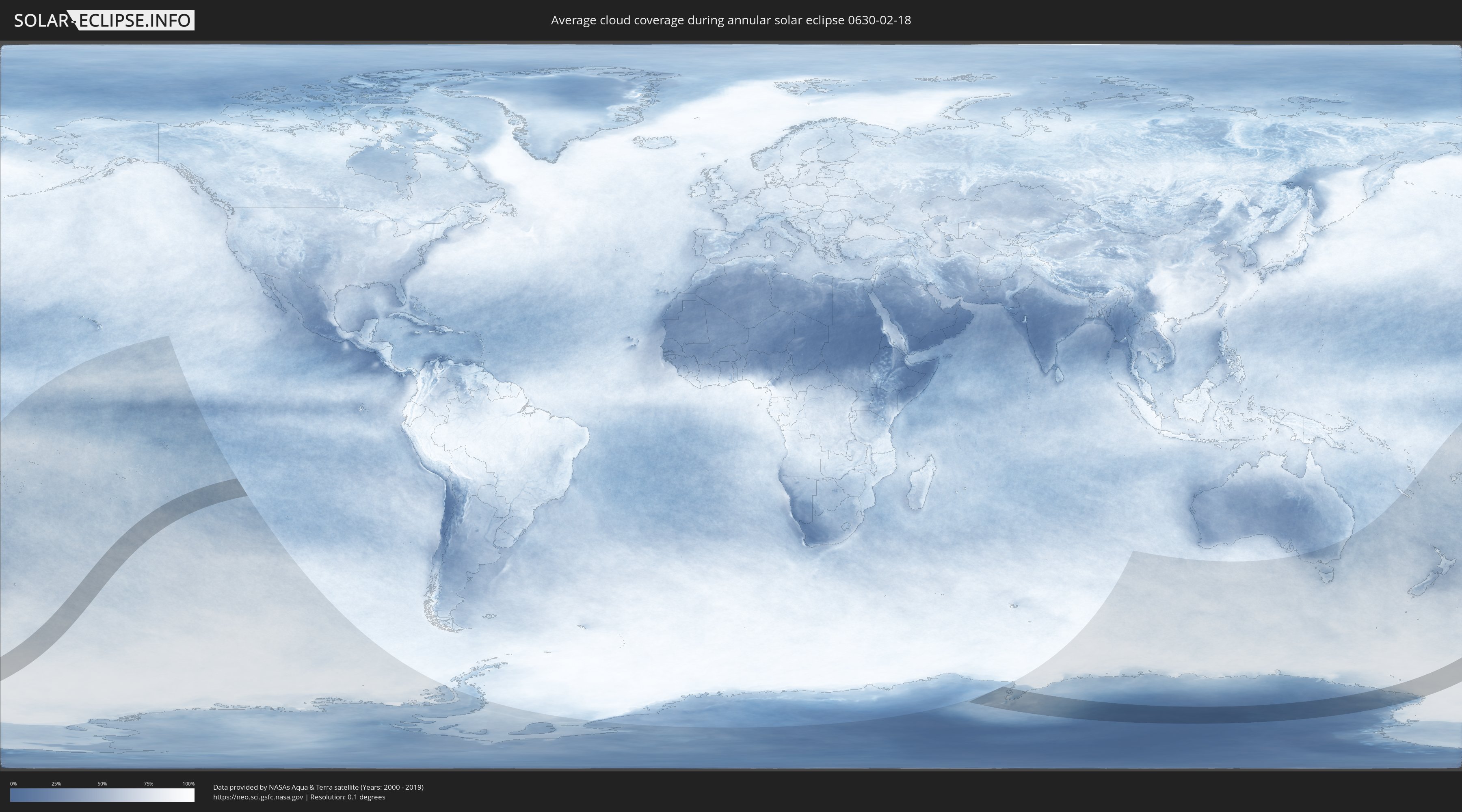This screenshot has height=812, width=1462.
Task: Click the '25%' legend label
Action: (56, 784)
